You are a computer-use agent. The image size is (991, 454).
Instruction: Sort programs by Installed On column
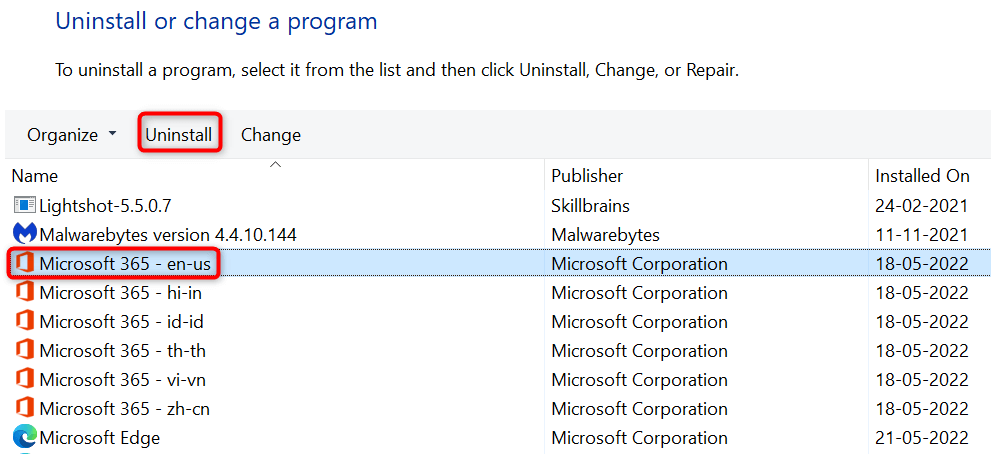[922, 176]
